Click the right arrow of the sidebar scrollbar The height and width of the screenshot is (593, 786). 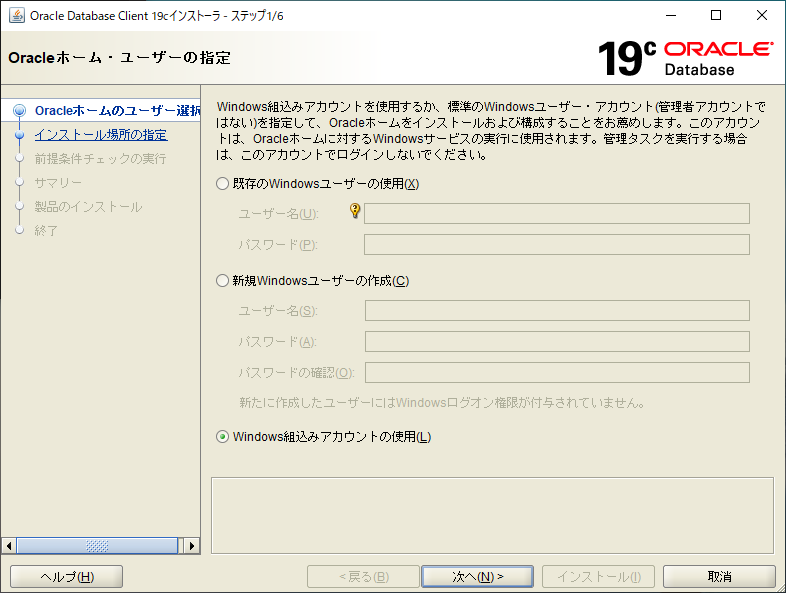coord(191,545)
